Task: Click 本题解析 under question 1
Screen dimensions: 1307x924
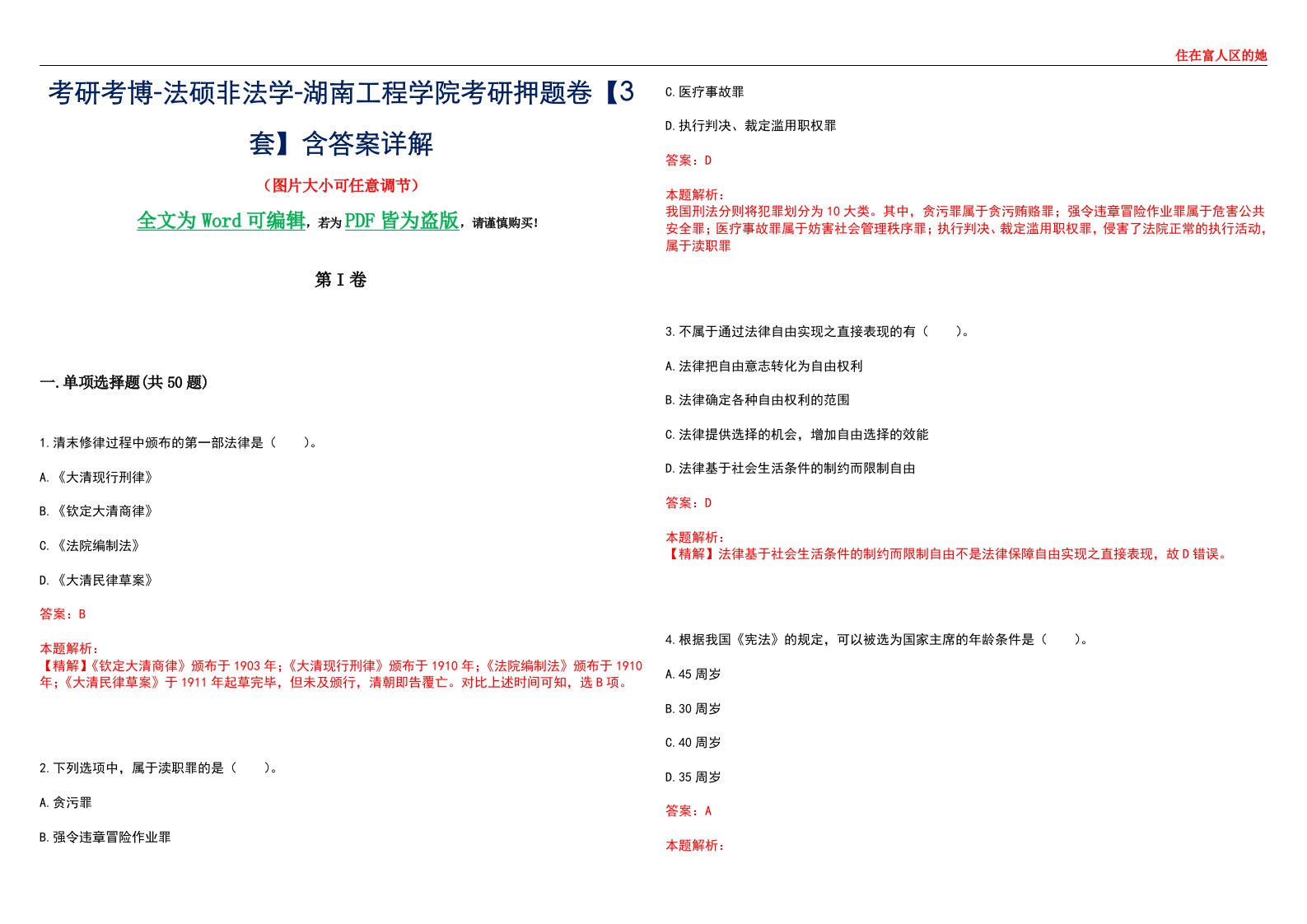Action: point(69,649)
